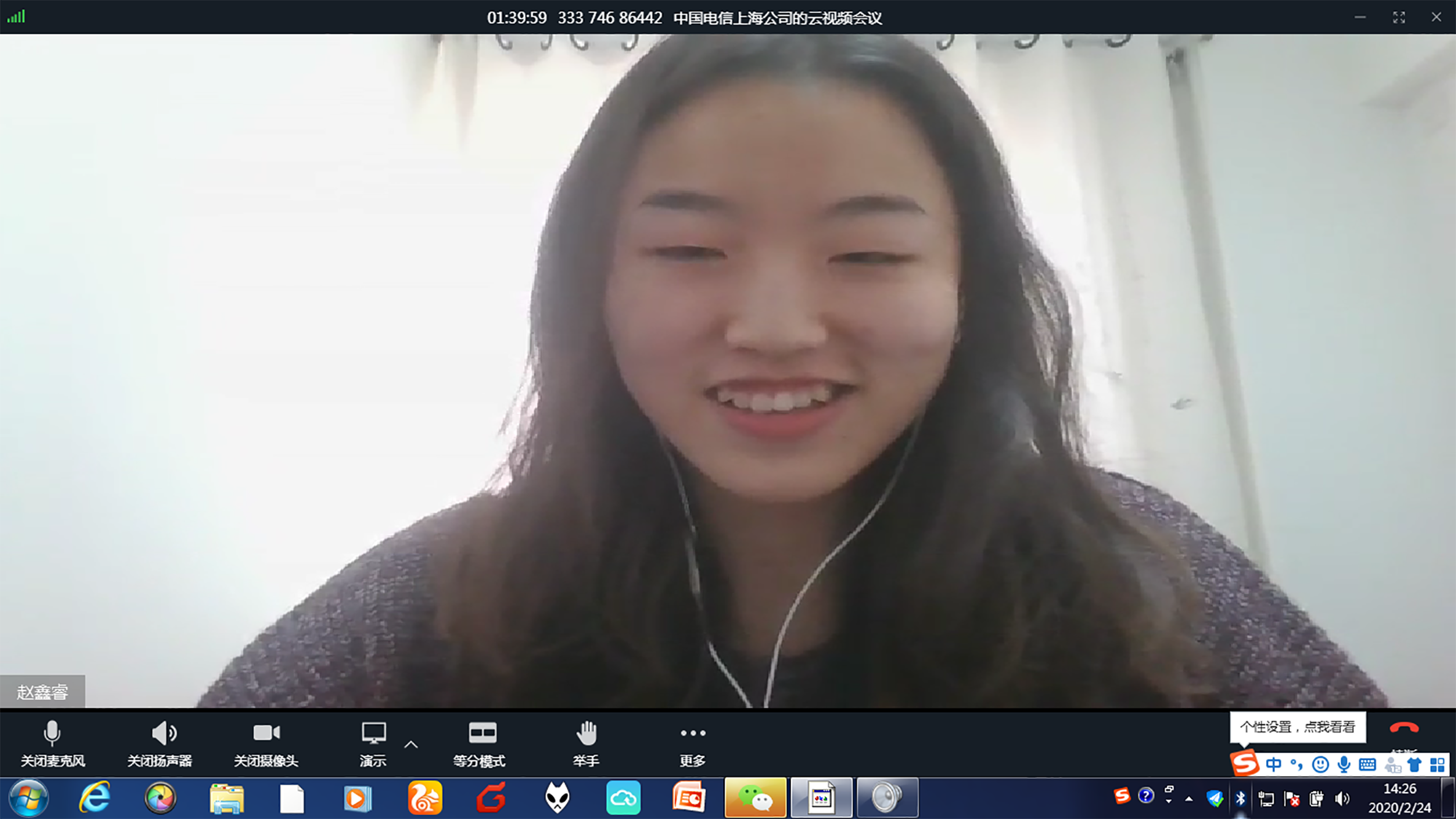
Task: Open WeChat from the taskbar
Action: [755, 798]
